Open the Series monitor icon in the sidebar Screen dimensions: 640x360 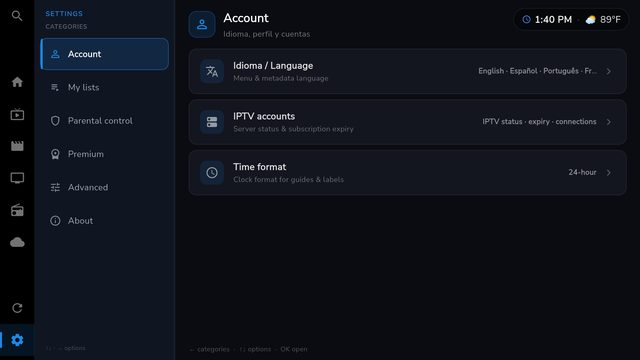coord(17,178)
